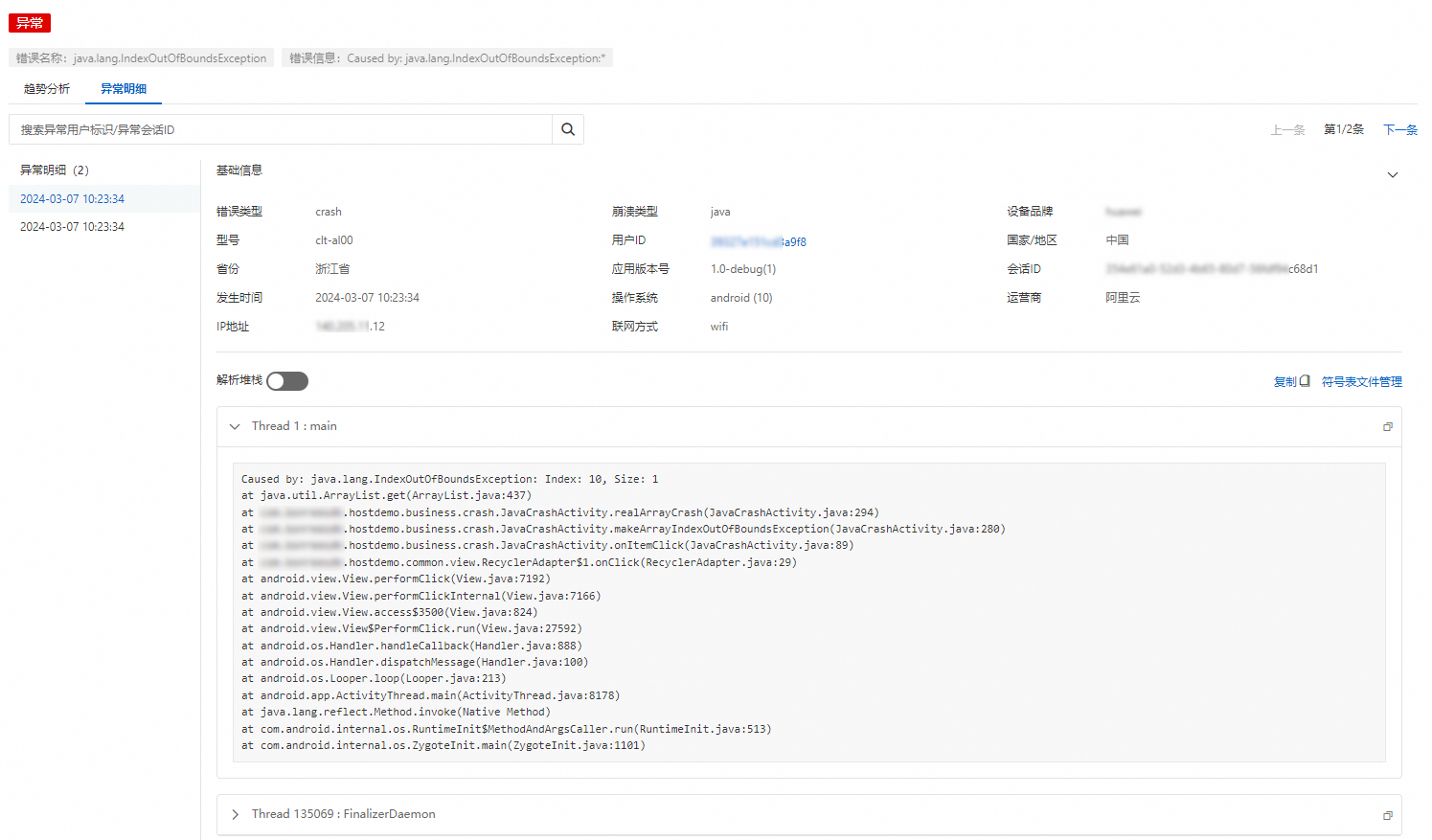The image size is (1432, 840).
Task: Open Thread 1 main in pop-out window icon
Action: click(1387, 427)
